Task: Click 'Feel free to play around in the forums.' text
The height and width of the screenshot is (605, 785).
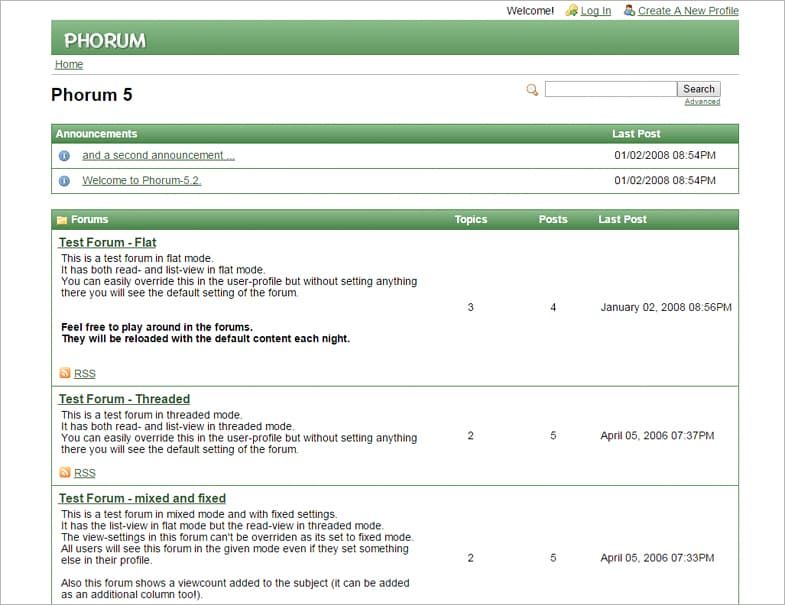Action: (x=157, y=327)
